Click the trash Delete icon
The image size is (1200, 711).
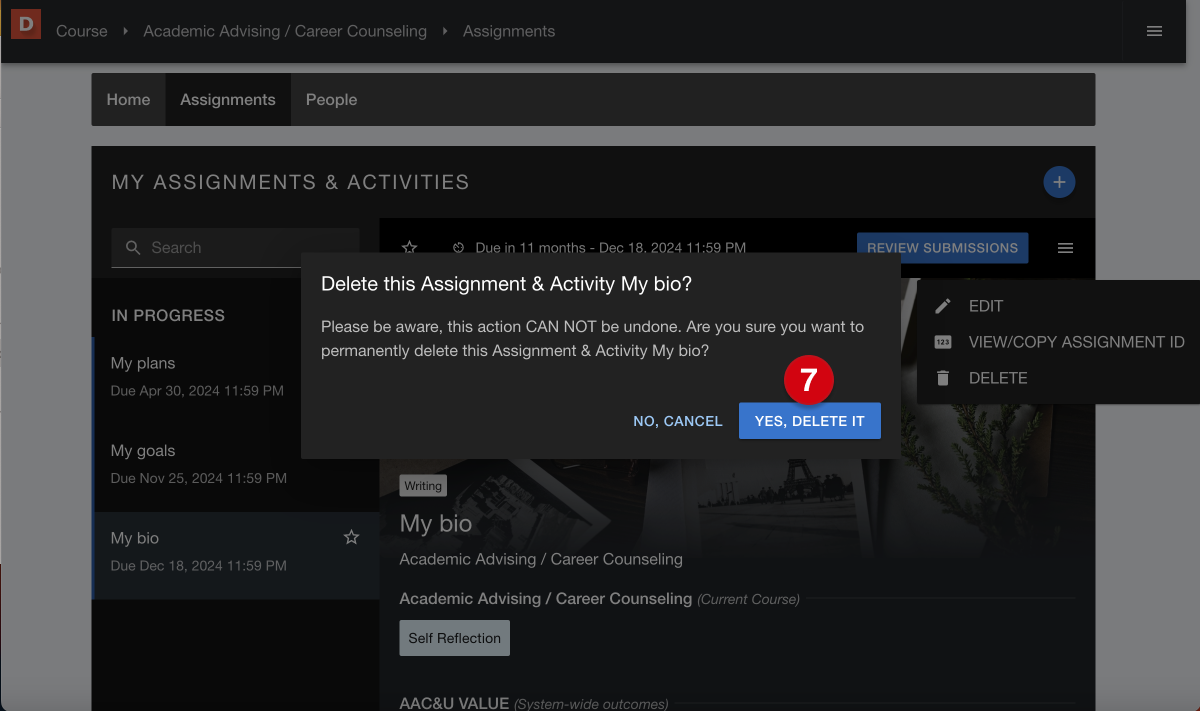943,378
